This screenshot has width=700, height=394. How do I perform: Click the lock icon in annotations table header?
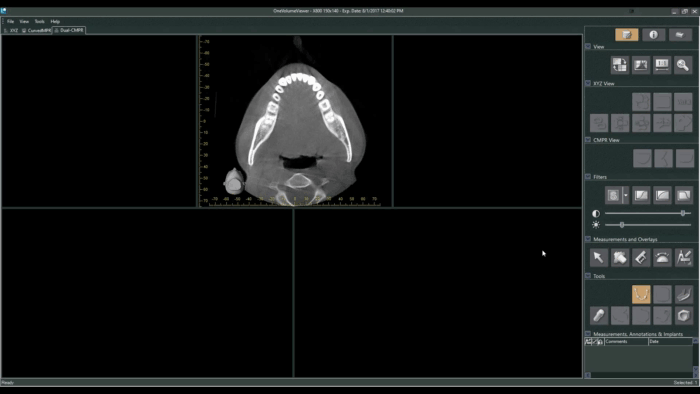[x=600, y=341]
